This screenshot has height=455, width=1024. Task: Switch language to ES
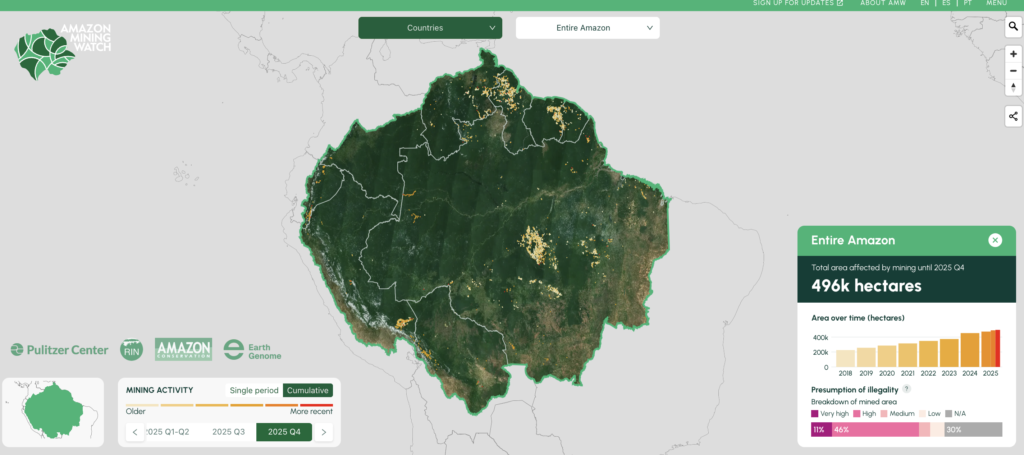click(946, 3)
